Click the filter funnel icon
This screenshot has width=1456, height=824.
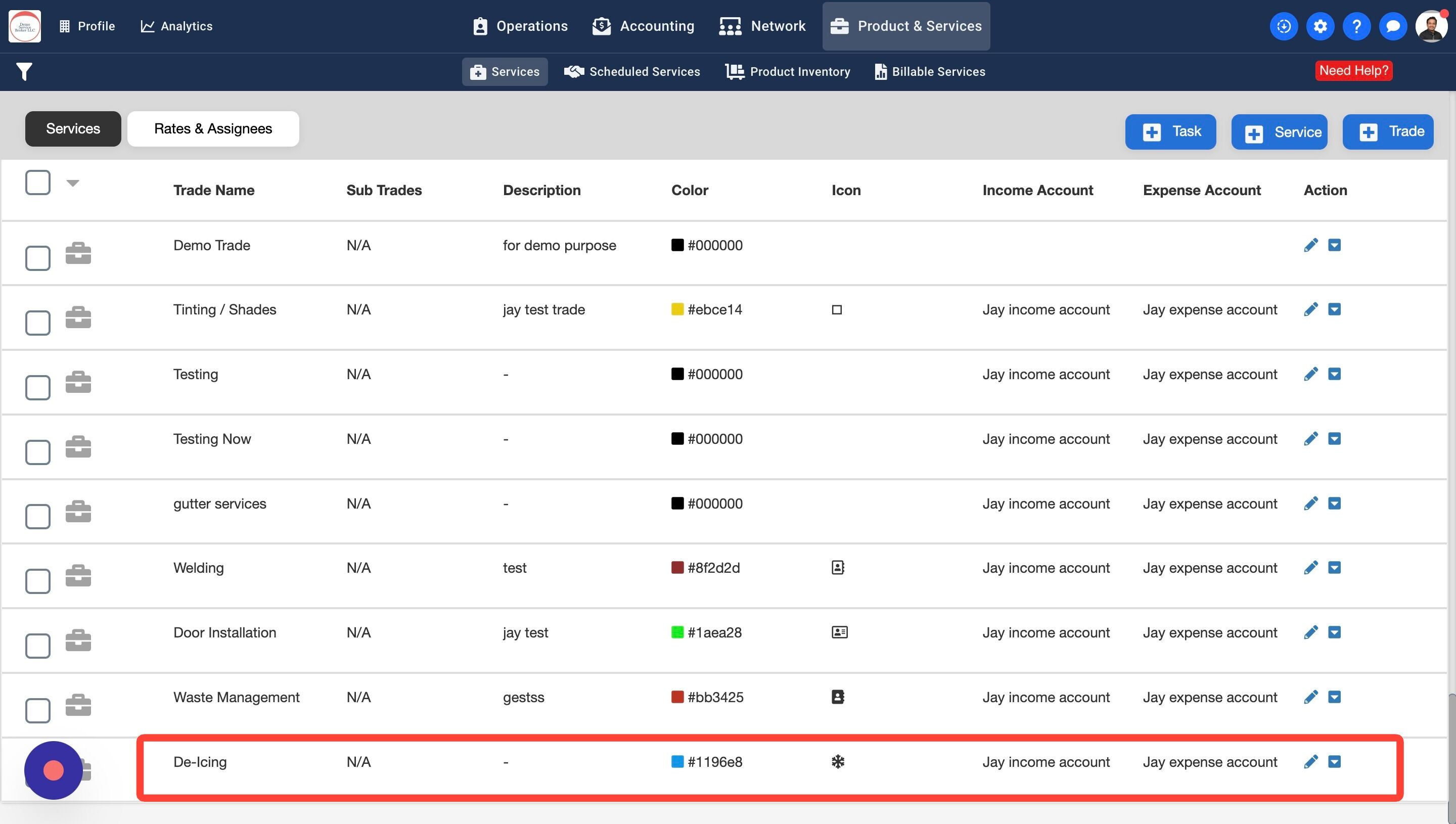[x=24, y=71]
